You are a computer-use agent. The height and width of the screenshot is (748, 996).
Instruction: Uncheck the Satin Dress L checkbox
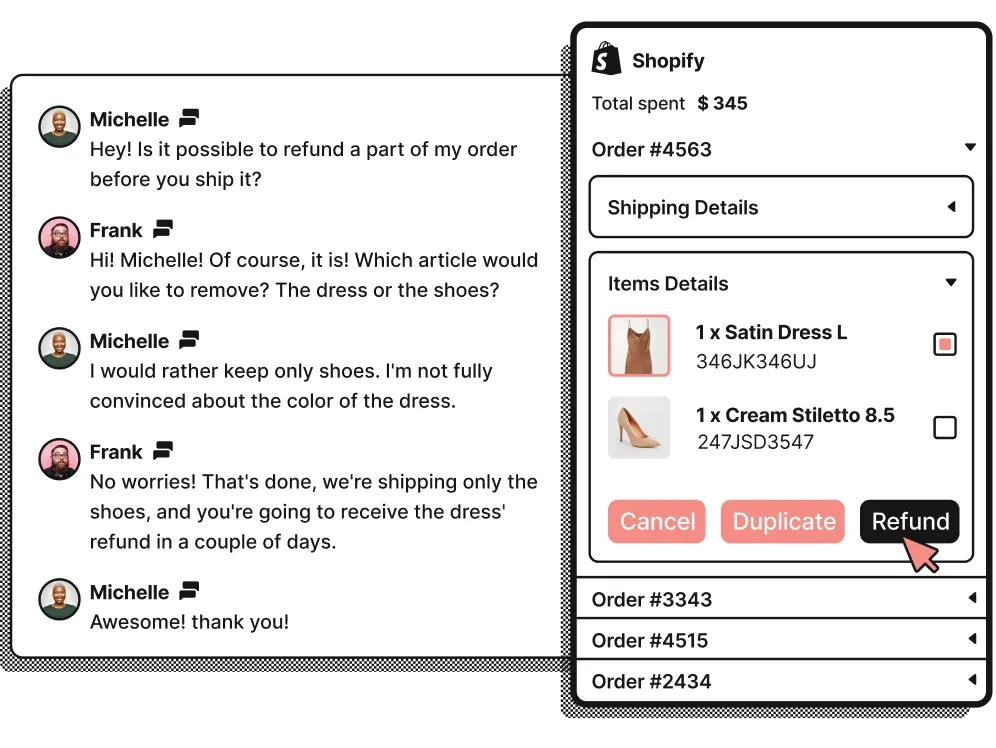(x=945, y=344)
